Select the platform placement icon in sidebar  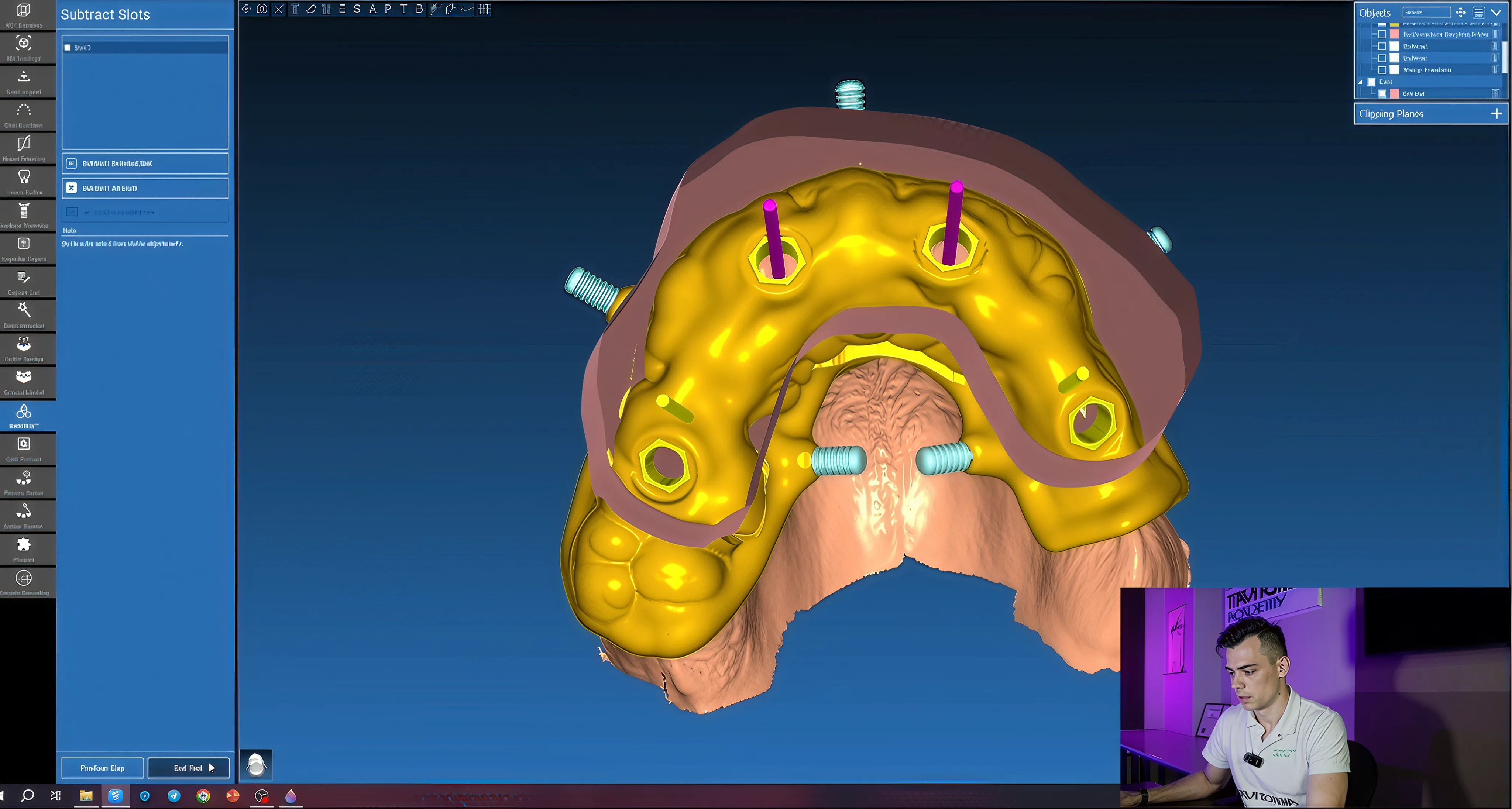click(x=24, y=76)
